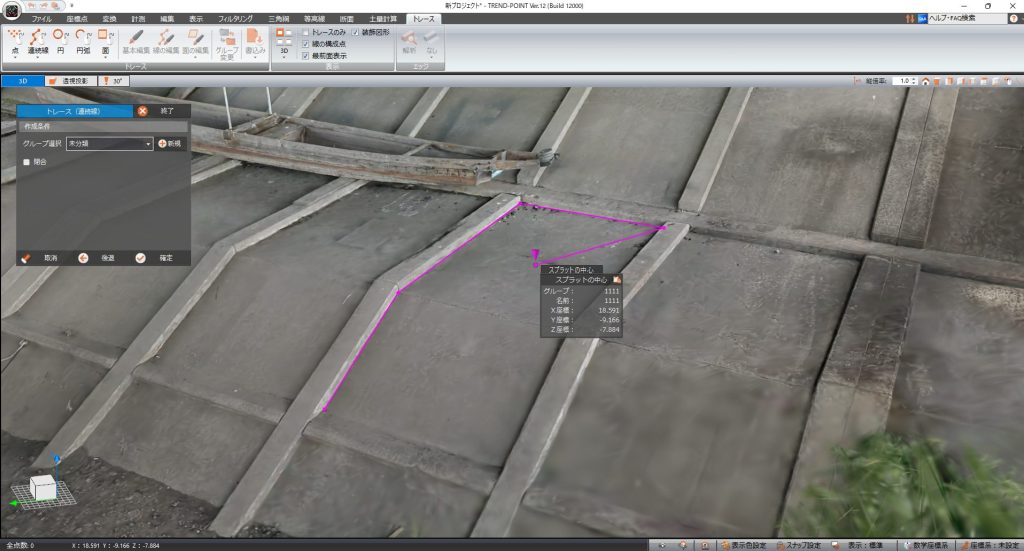Open the ファイル menu tab
Image resolution: width=1024 pixels, height=551 pixels.
pos(42,19)
